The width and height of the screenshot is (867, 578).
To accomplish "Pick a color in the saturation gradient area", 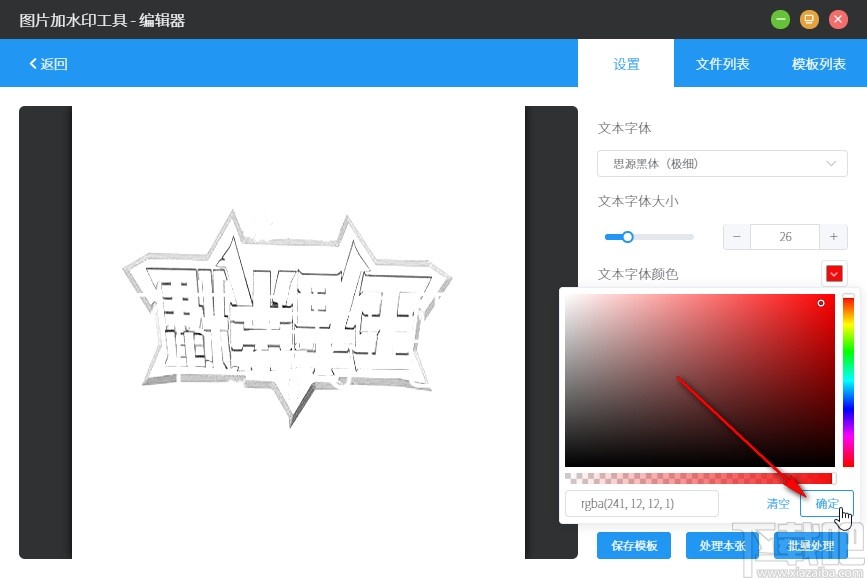I will point(700,380).
